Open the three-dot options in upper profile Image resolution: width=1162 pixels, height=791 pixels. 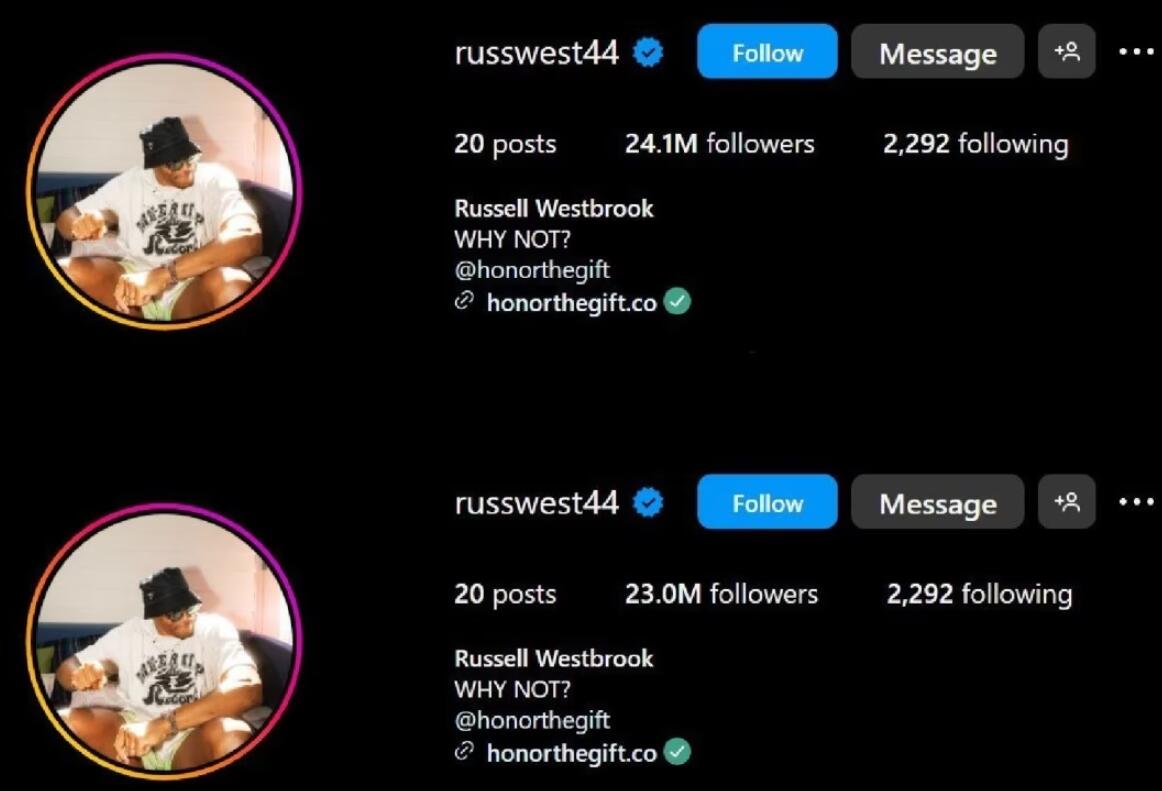click(1136, 52)
